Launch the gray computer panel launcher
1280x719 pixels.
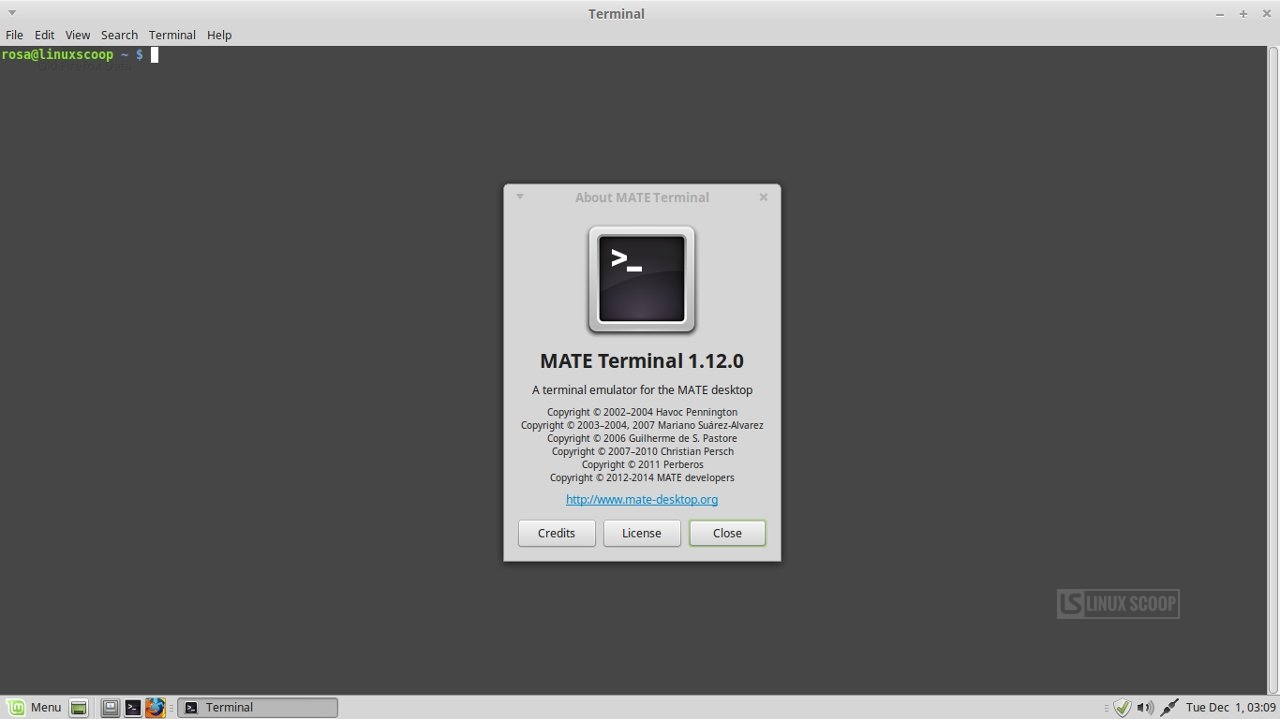[x=111, y=707]
